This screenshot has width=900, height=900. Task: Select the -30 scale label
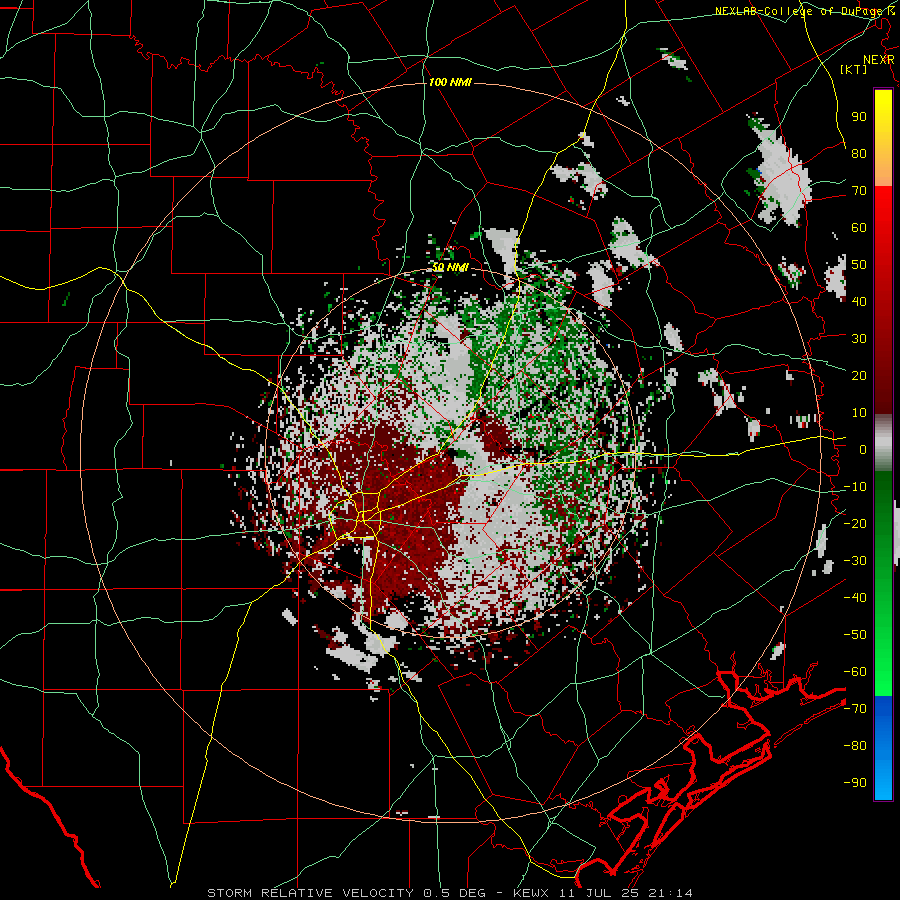coord(855,560)
